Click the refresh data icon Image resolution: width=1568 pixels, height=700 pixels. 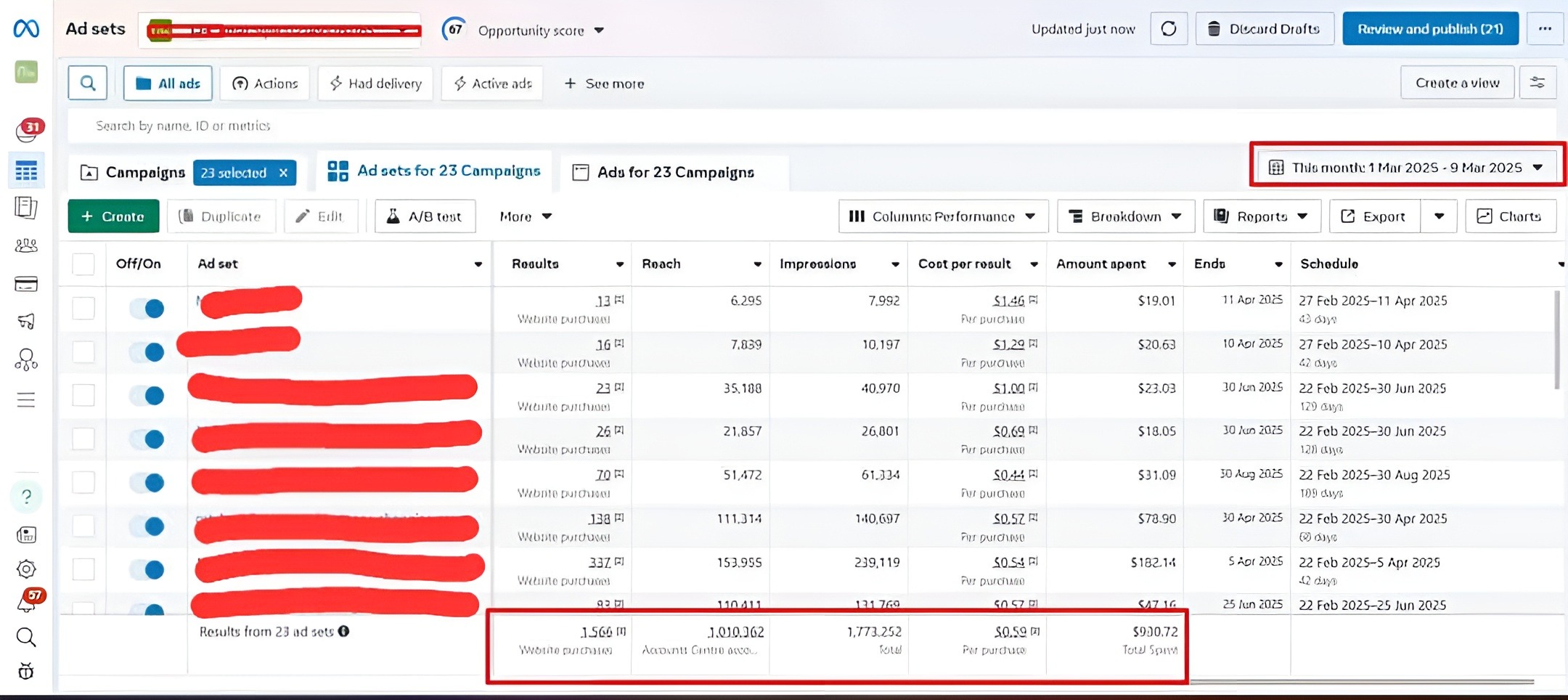click(x=1168, y=29)
